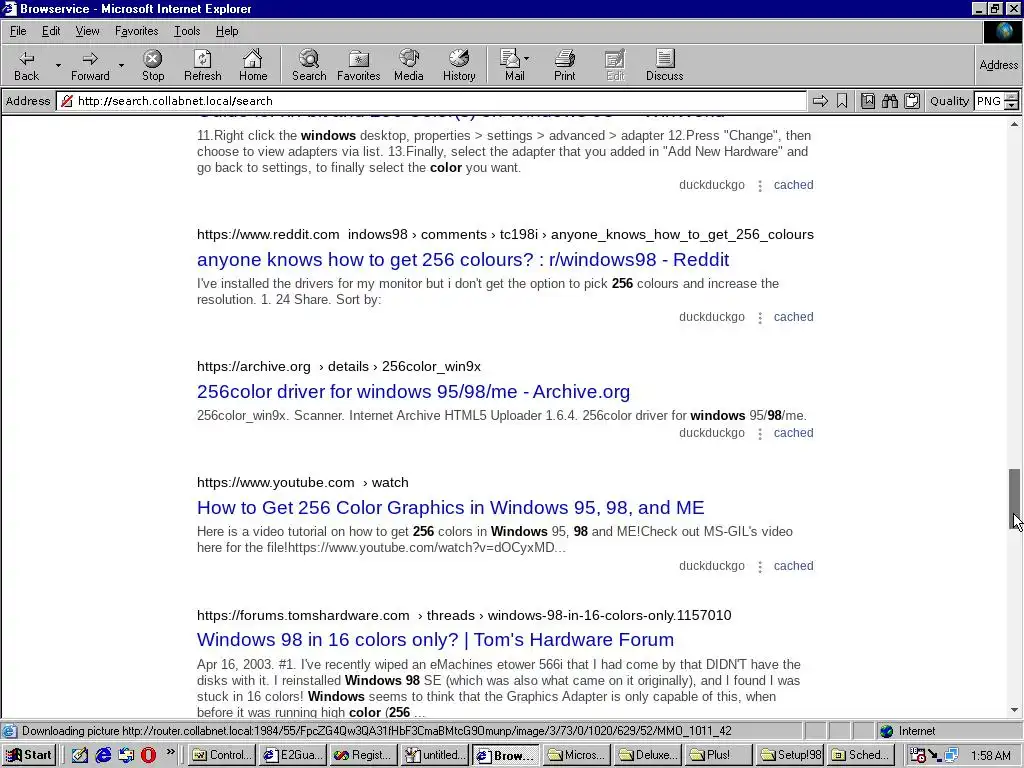
Task: Click the bookmark ribbon icon
Action: click(842, 101)
